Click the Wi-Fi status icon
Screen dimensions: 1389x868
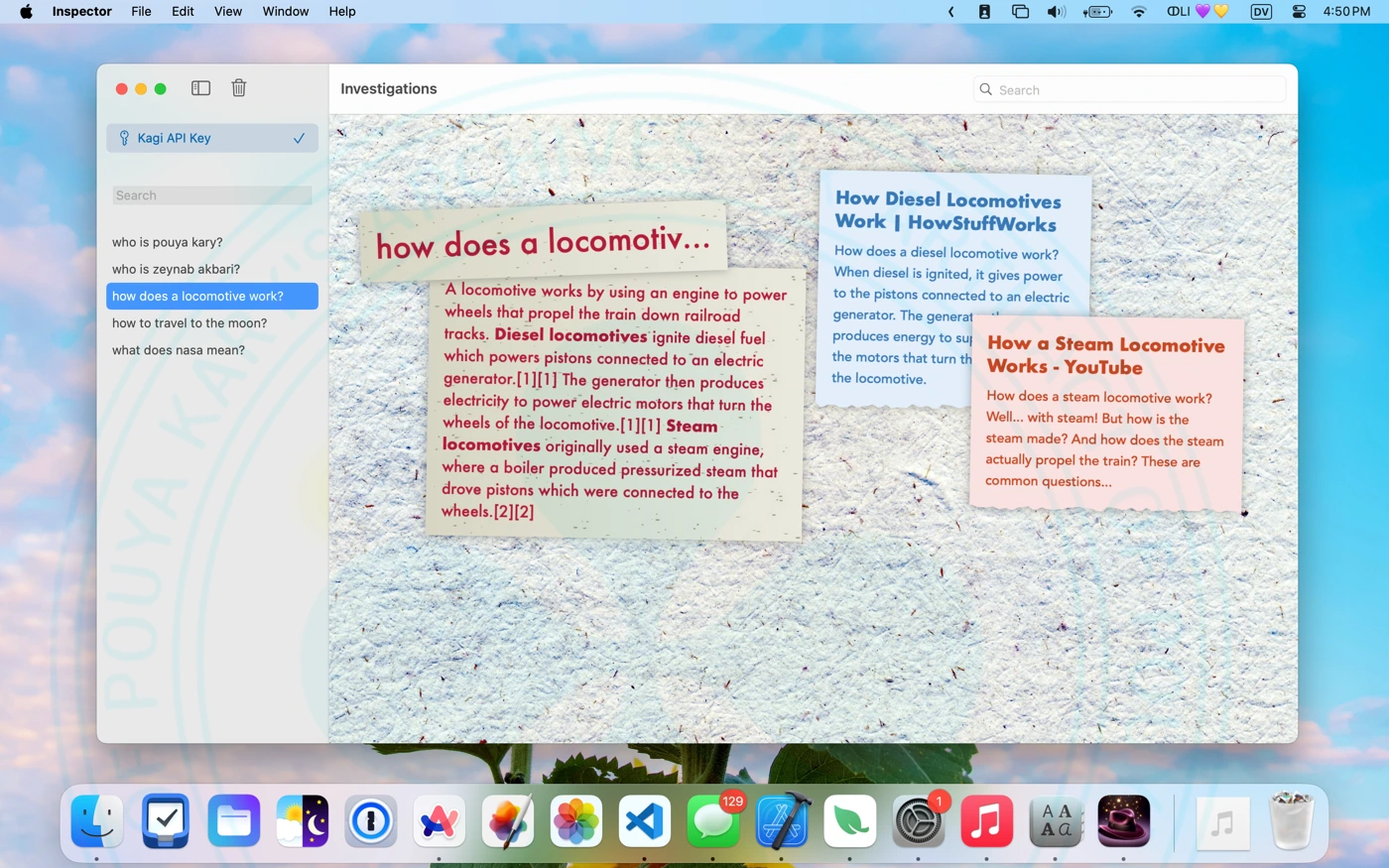[x=1138, y=12]
